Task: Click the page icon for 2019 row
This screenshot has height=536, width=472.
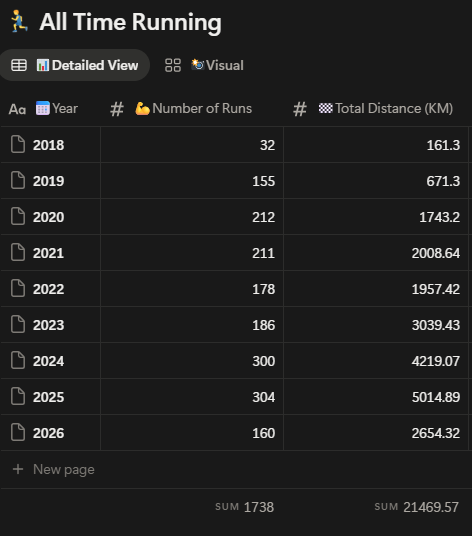Action: (x=18, y=180)
